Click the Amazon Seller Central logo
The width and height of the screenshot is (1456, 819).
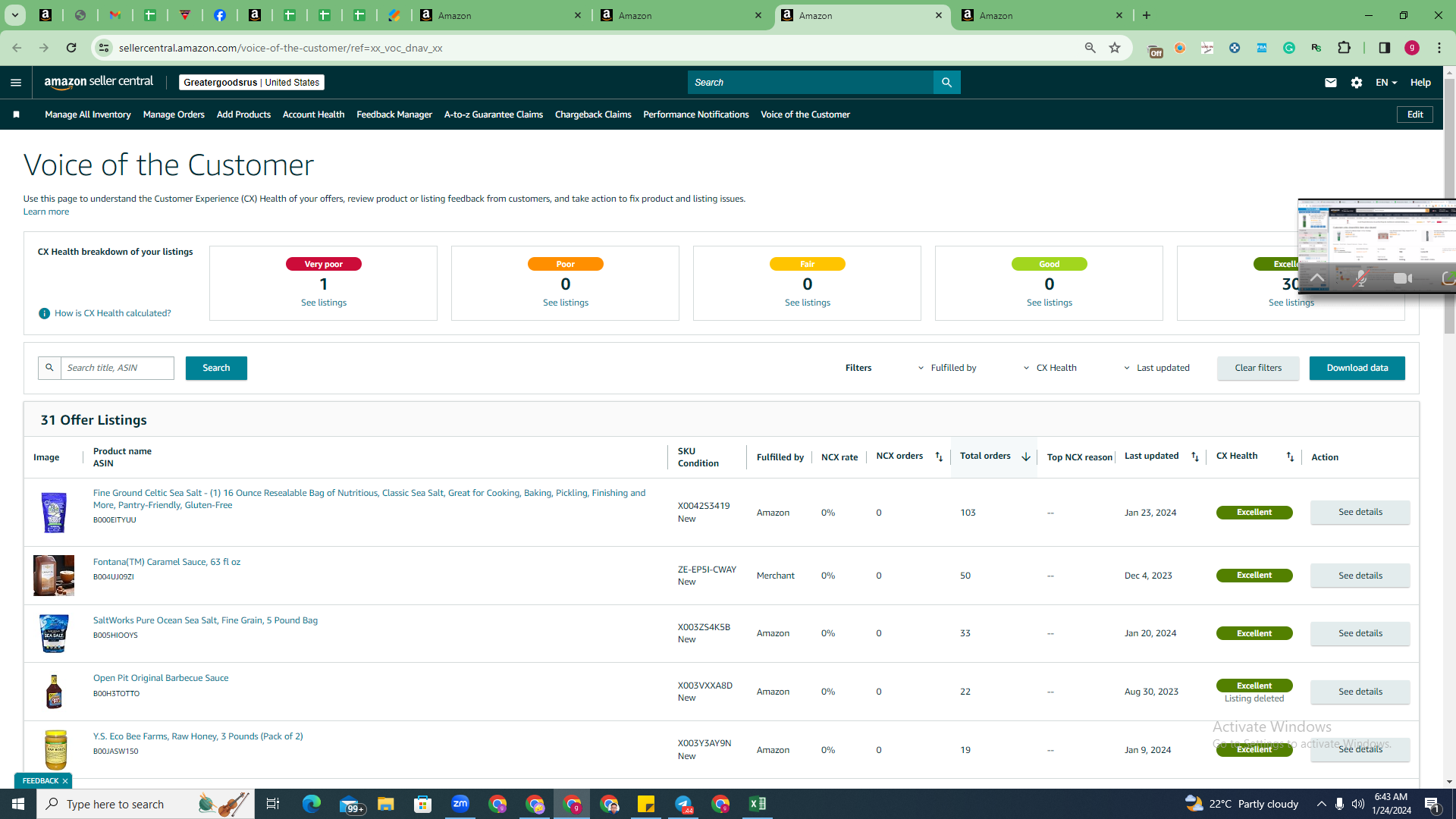point(99,82)
